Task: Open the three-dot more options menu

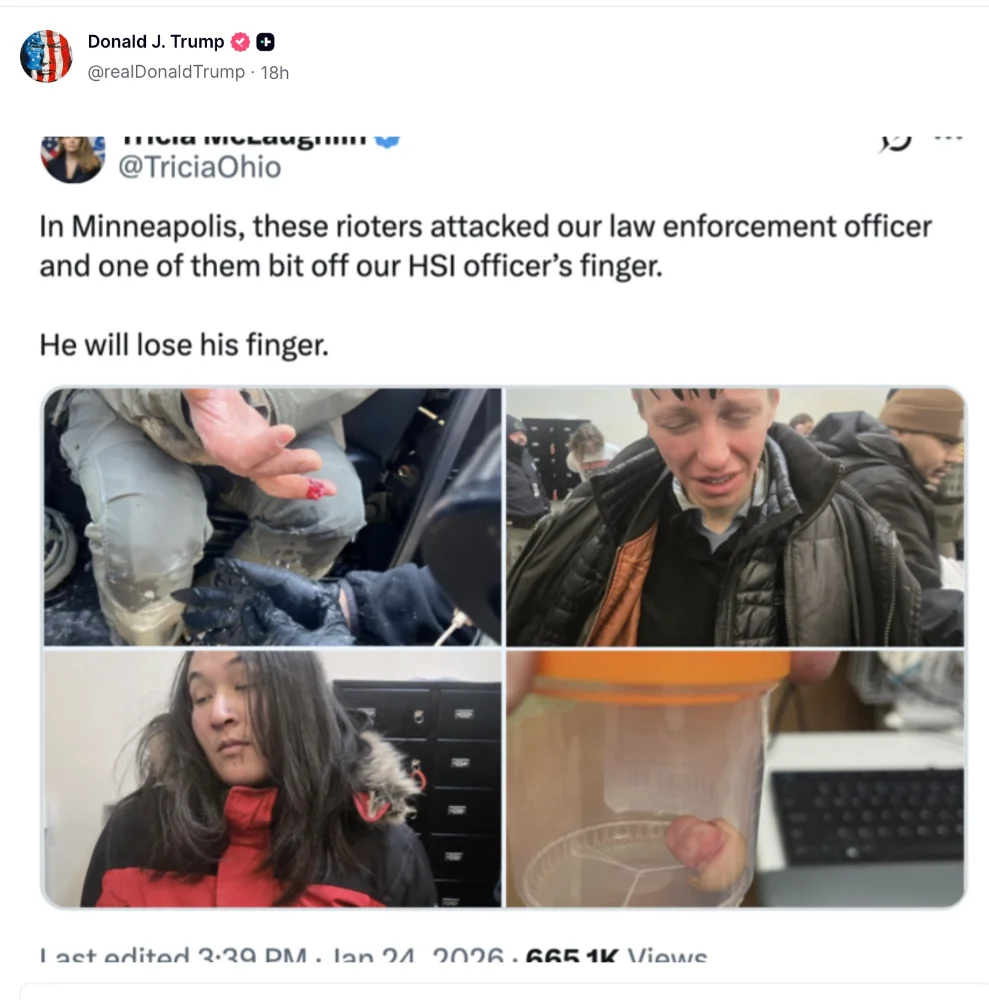Action: 948,138
